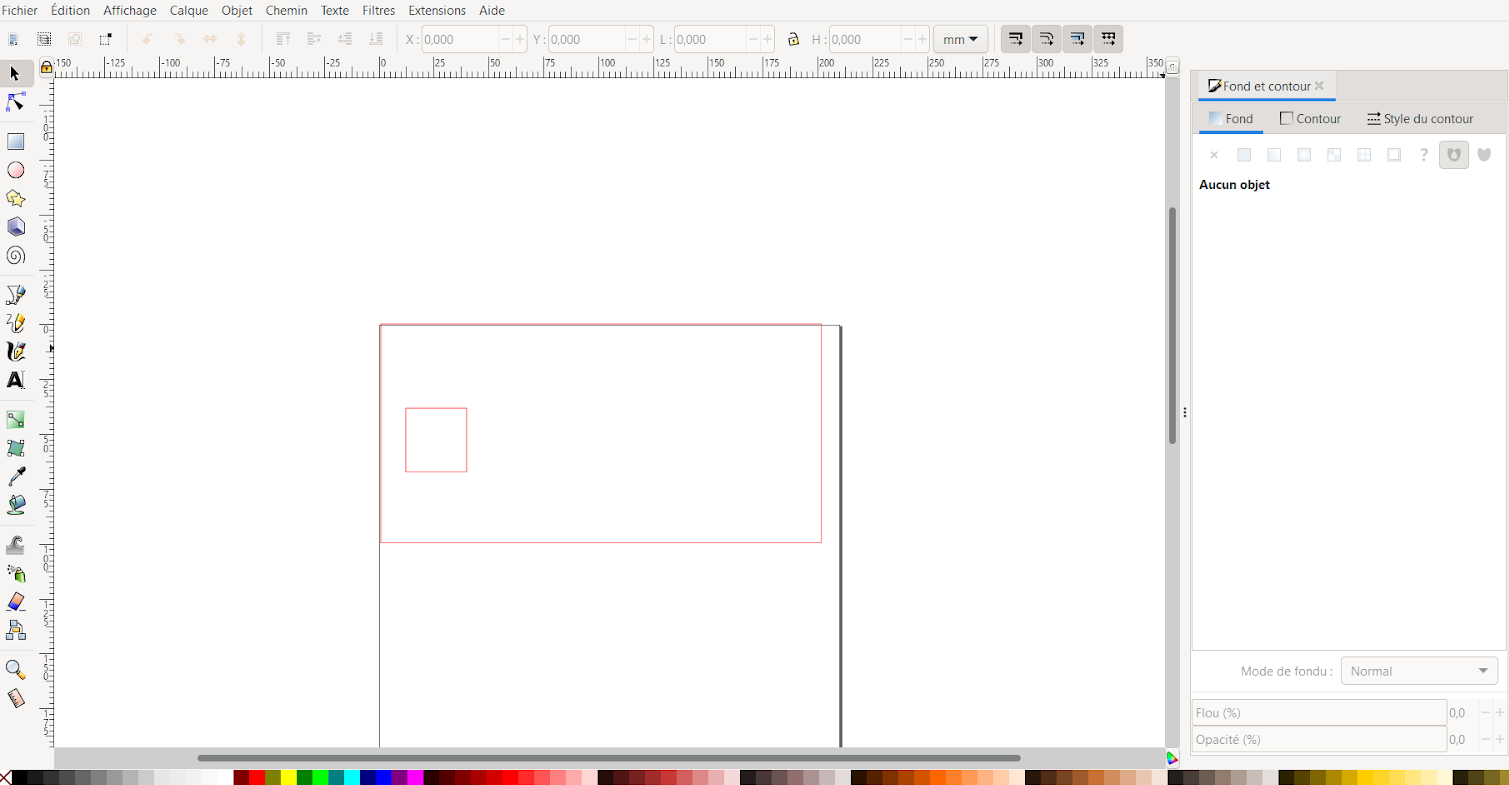Pick the Eraser tool

tap(16, 602)
